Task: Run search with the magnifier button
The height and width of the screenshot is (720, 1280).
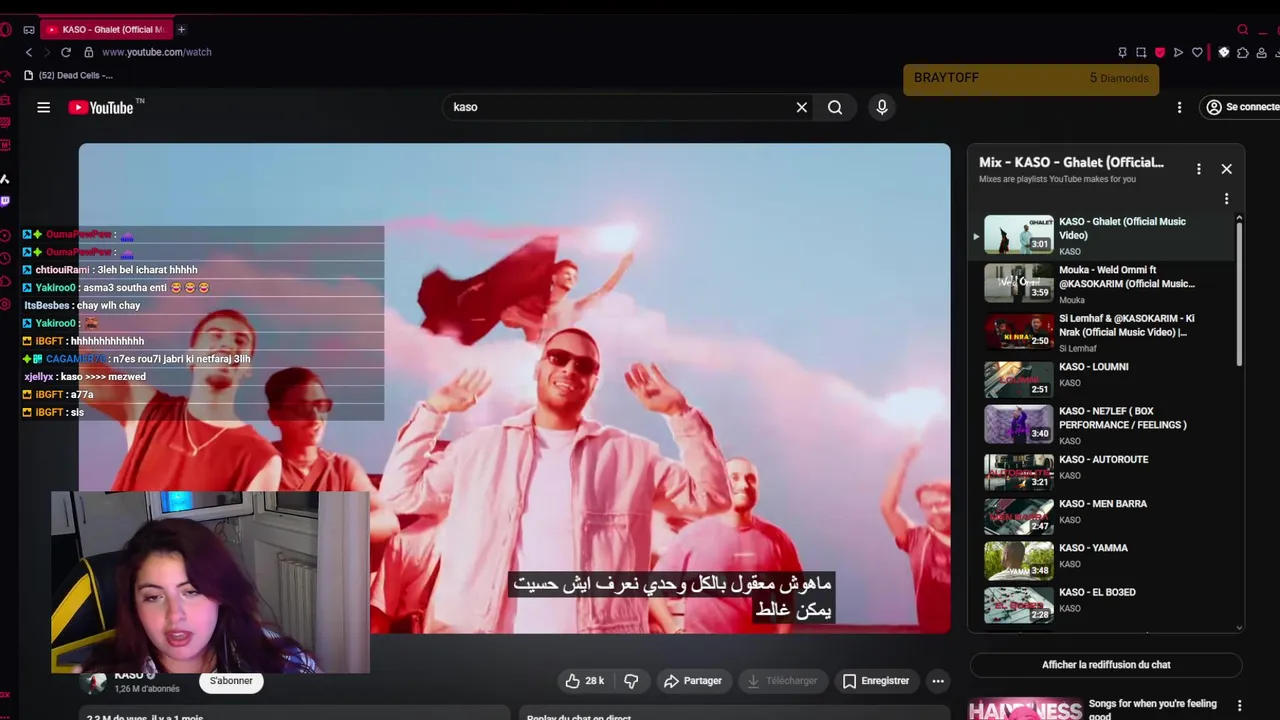Action: click(x=835, y=107)
